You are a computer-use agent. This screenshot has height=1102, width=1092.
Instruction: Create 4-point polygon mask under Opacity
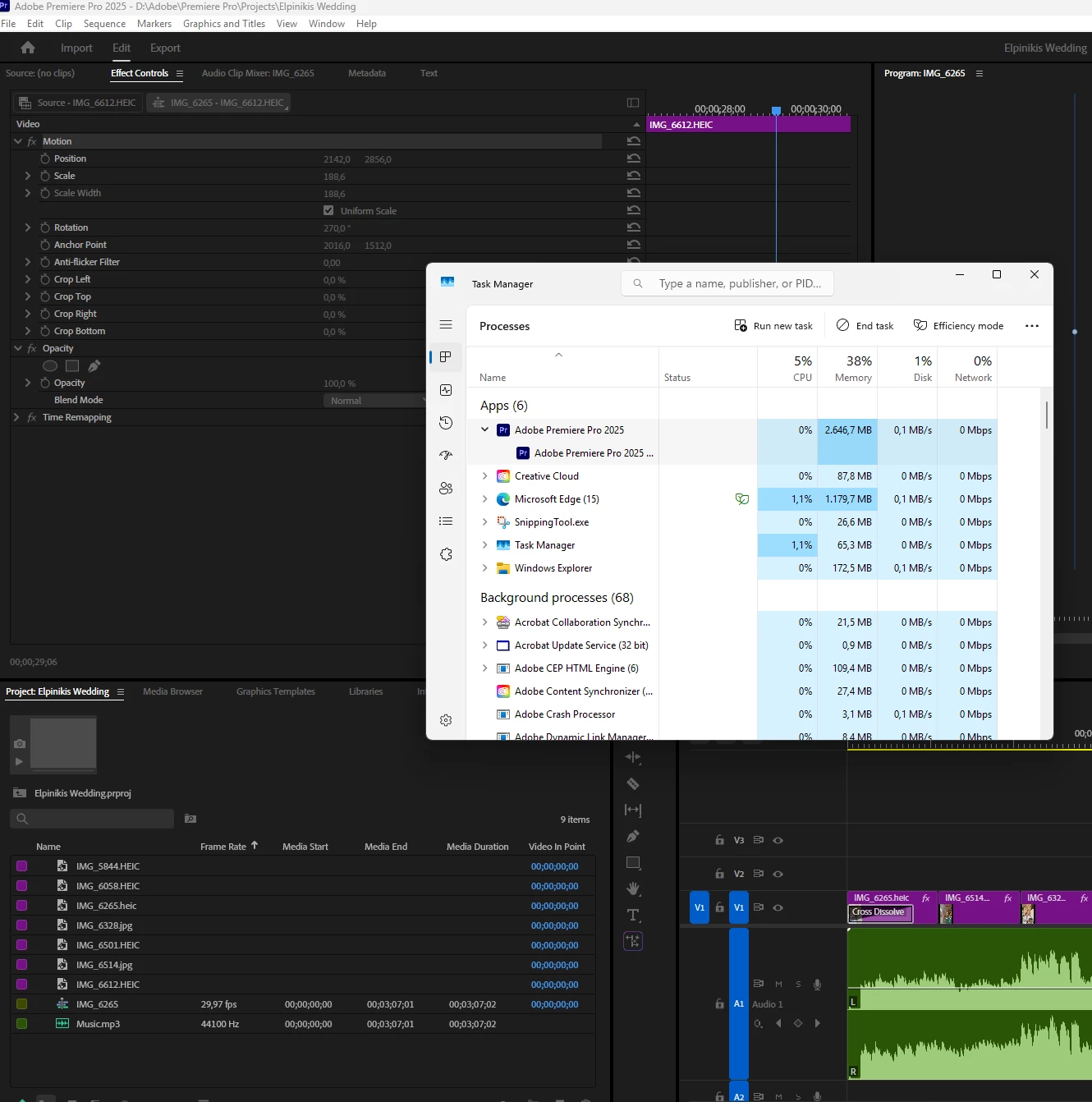click(x=72, y=366)
